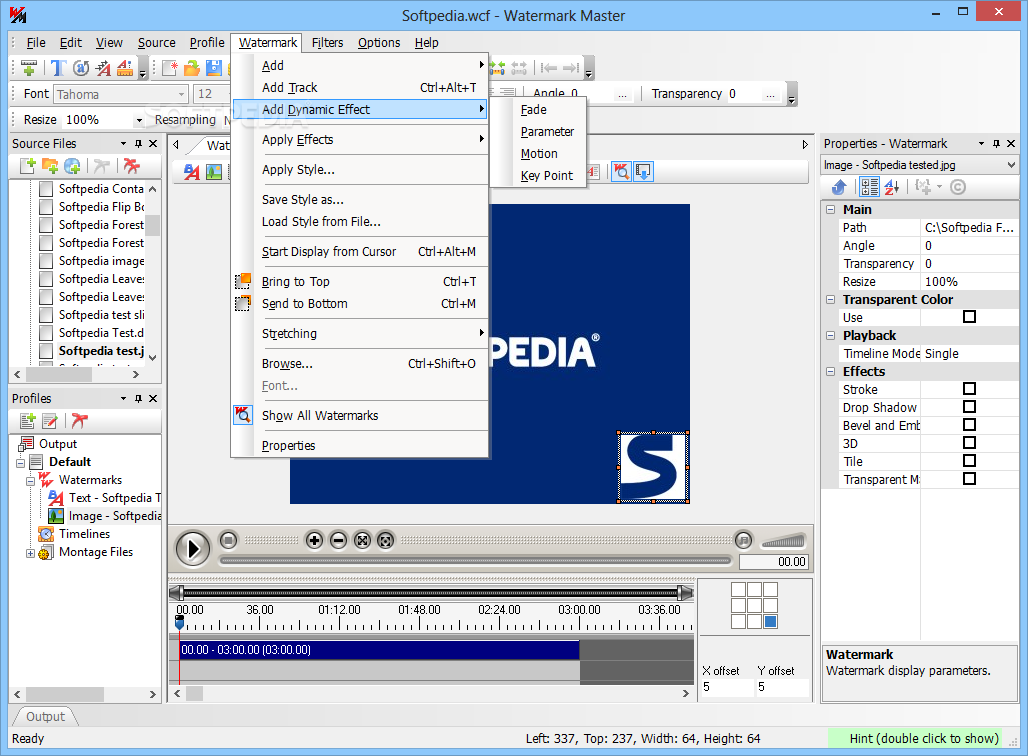Add a new source file using page-plus icon
1028x756 pixels.
click(x=28, y=166)
